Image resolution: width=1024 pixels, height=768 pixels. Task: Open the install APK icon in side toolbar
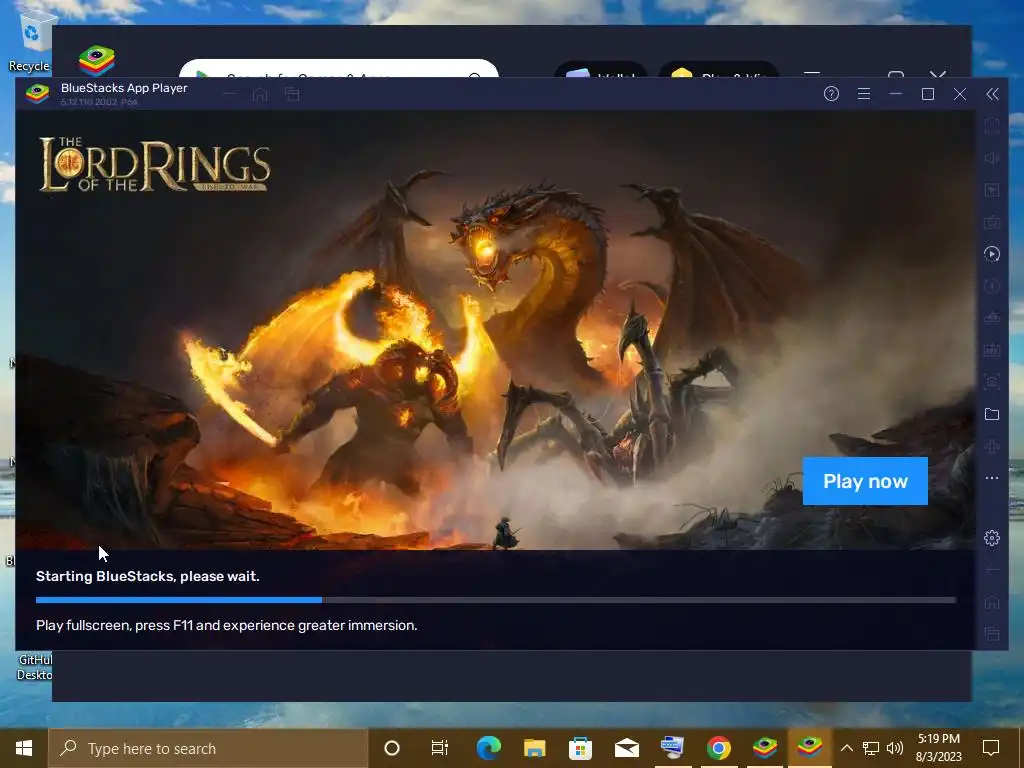[x=992, y=350]
